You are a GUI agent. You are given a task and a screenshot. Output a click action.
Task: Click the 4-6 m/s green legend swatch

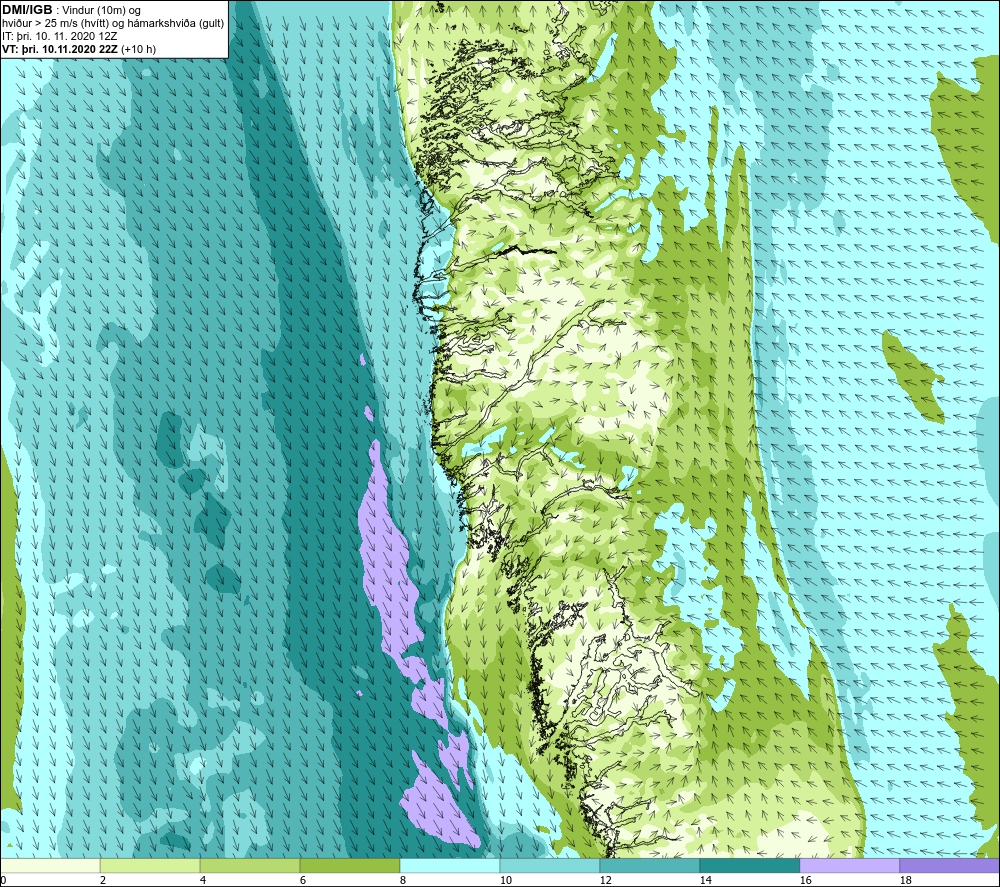[x=250, y=865]
